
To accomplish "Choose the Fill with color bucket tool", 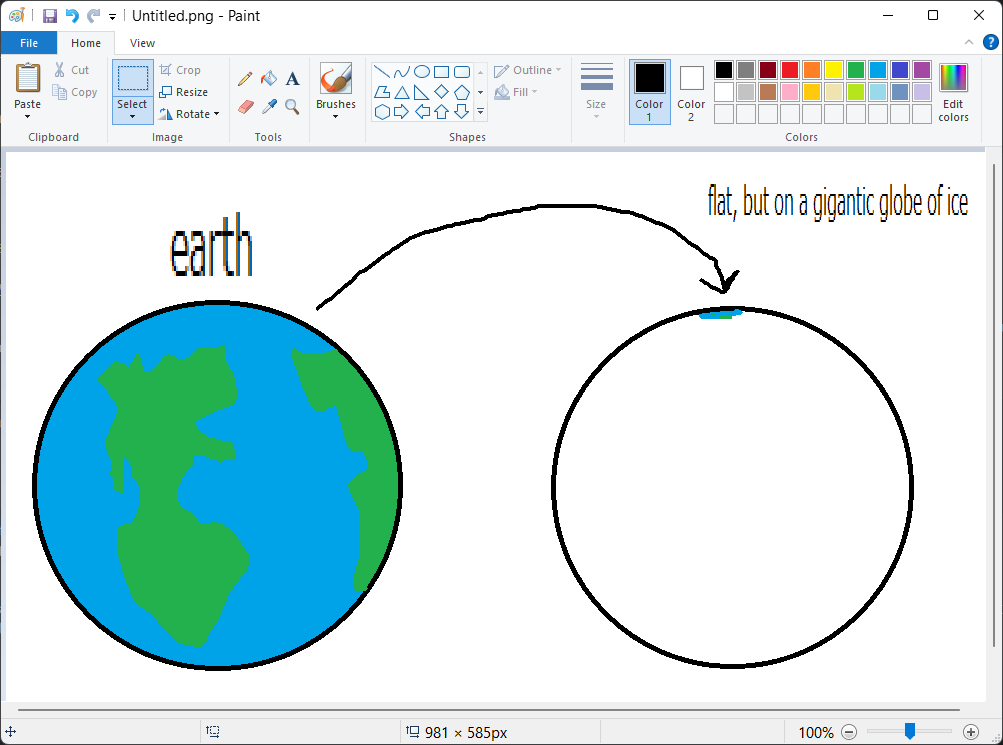I will 269,79.
